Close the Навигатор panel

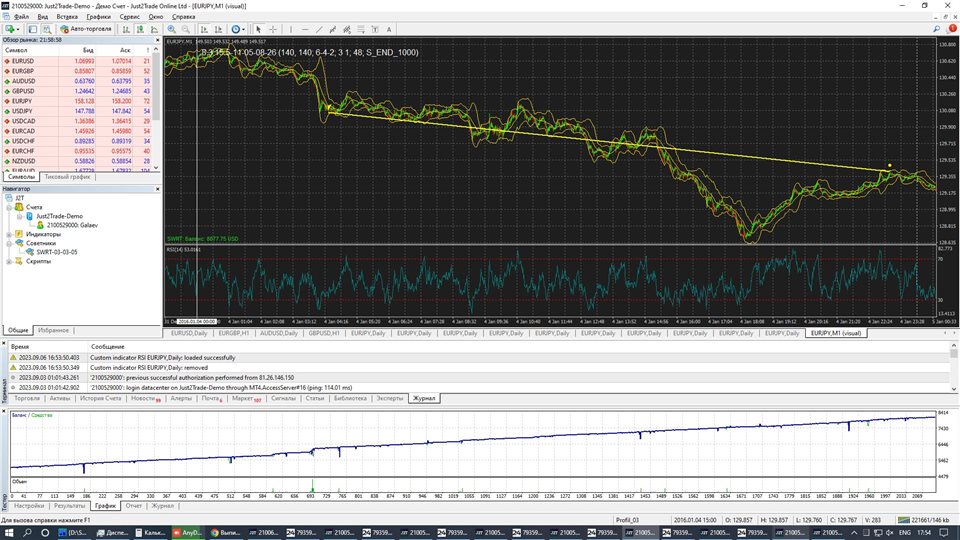pyautogui.click(x=157, y=188)
